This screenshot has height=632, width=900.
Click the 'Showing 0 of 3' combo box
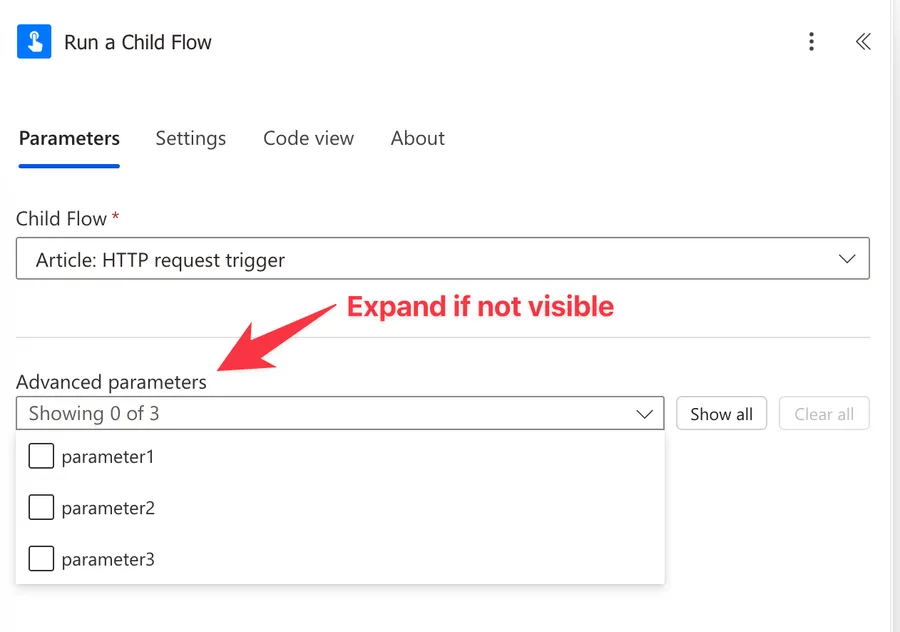click(320, 414)
